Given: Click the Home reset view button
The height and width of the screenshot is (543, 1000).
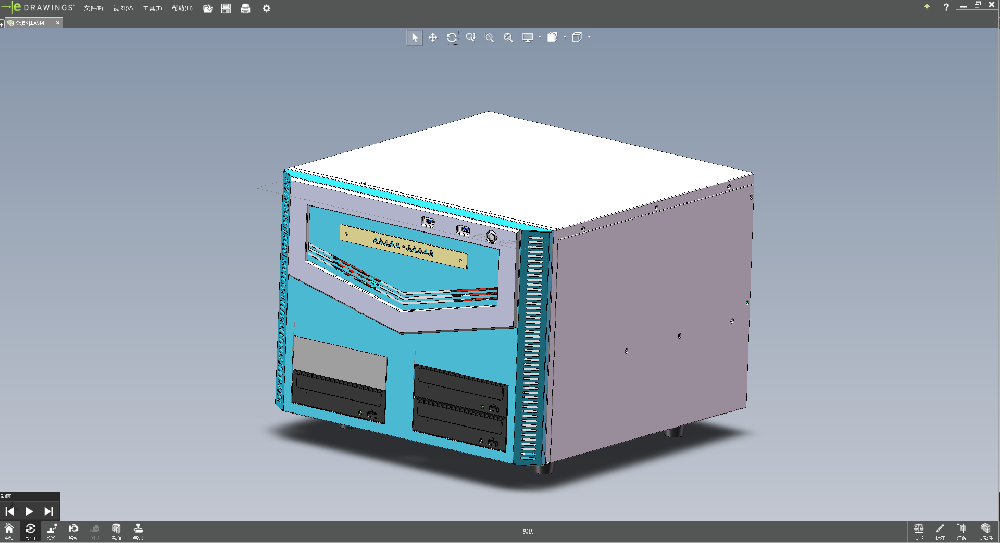Looking at the screenshot, I should 9,530.
